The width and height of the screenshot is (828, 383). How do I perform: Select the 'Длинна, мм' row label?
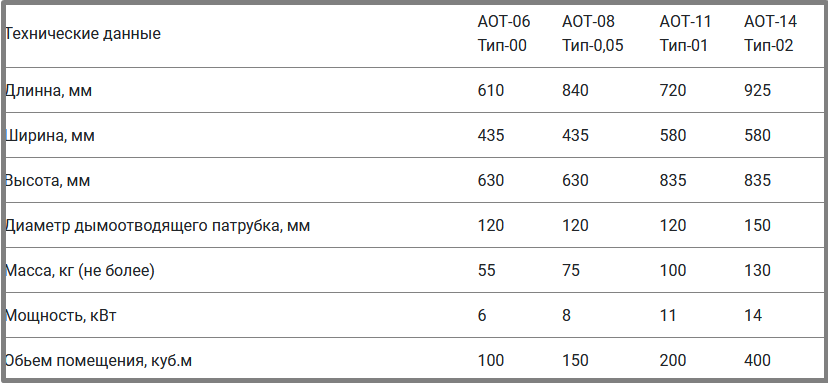(x=49, y=90)
